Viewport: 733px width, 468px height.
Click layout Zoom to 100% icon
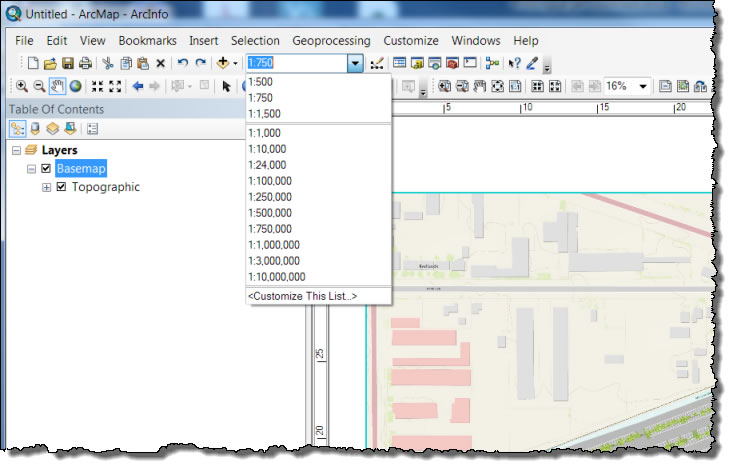click(x=515, y=86)
